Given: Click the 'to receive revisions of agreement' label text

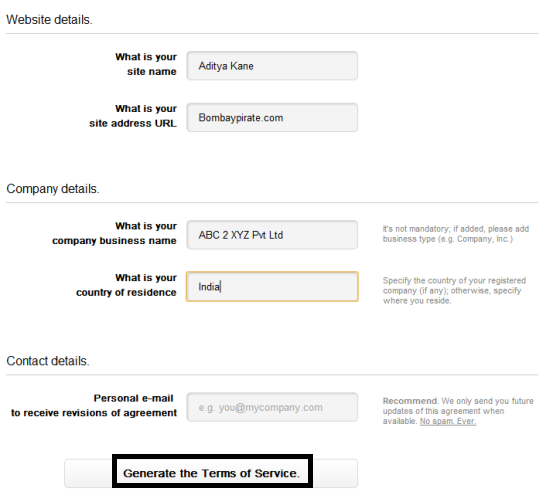Looking at the screenshot, I should (x=94, y=413).
